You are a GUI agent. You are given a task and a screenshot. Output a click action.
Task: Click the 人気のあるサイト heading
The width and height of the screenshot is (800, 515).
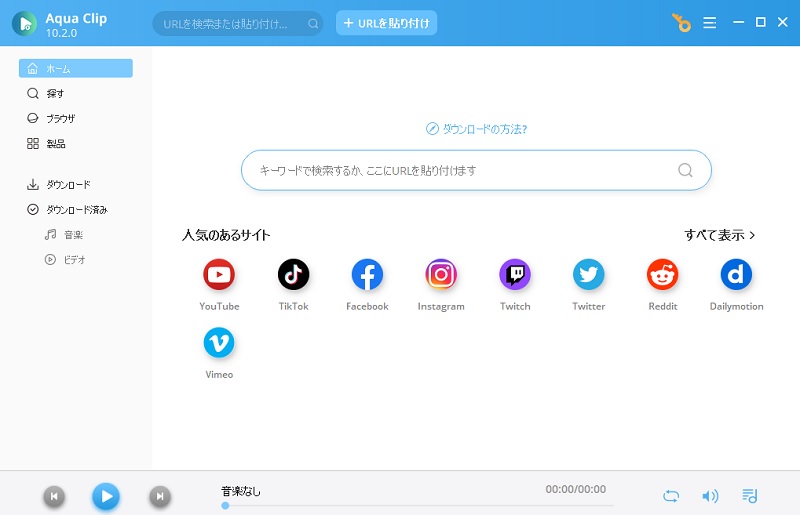(226, 235)
